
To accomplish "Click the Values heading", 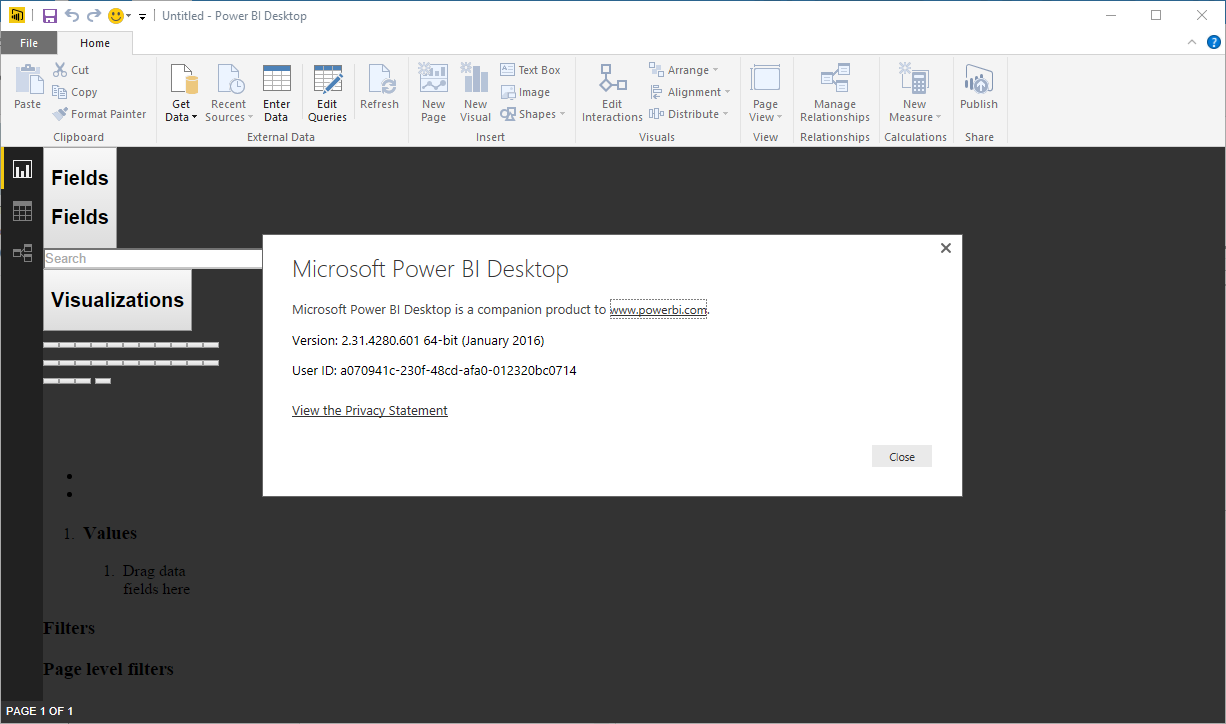I will (x=110, y=533).
